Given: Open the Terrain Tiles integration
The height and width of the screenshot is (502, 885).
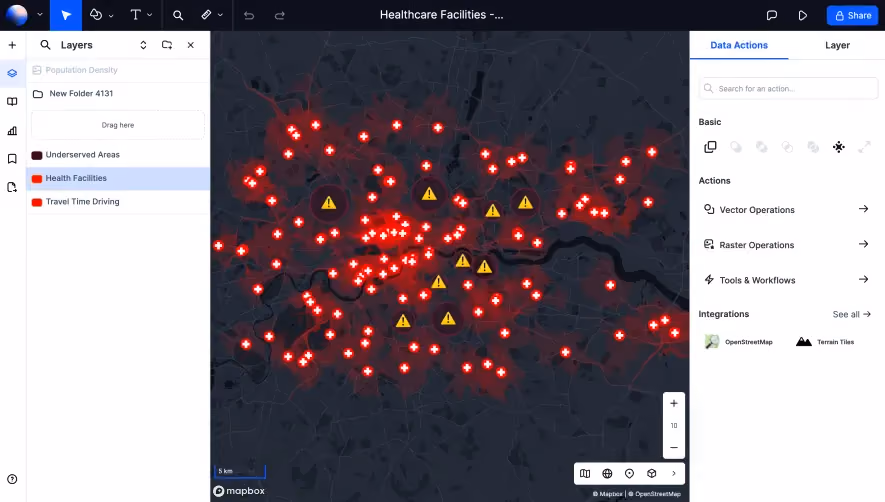Looking at the screenshot, I should (x=825, y=342).
